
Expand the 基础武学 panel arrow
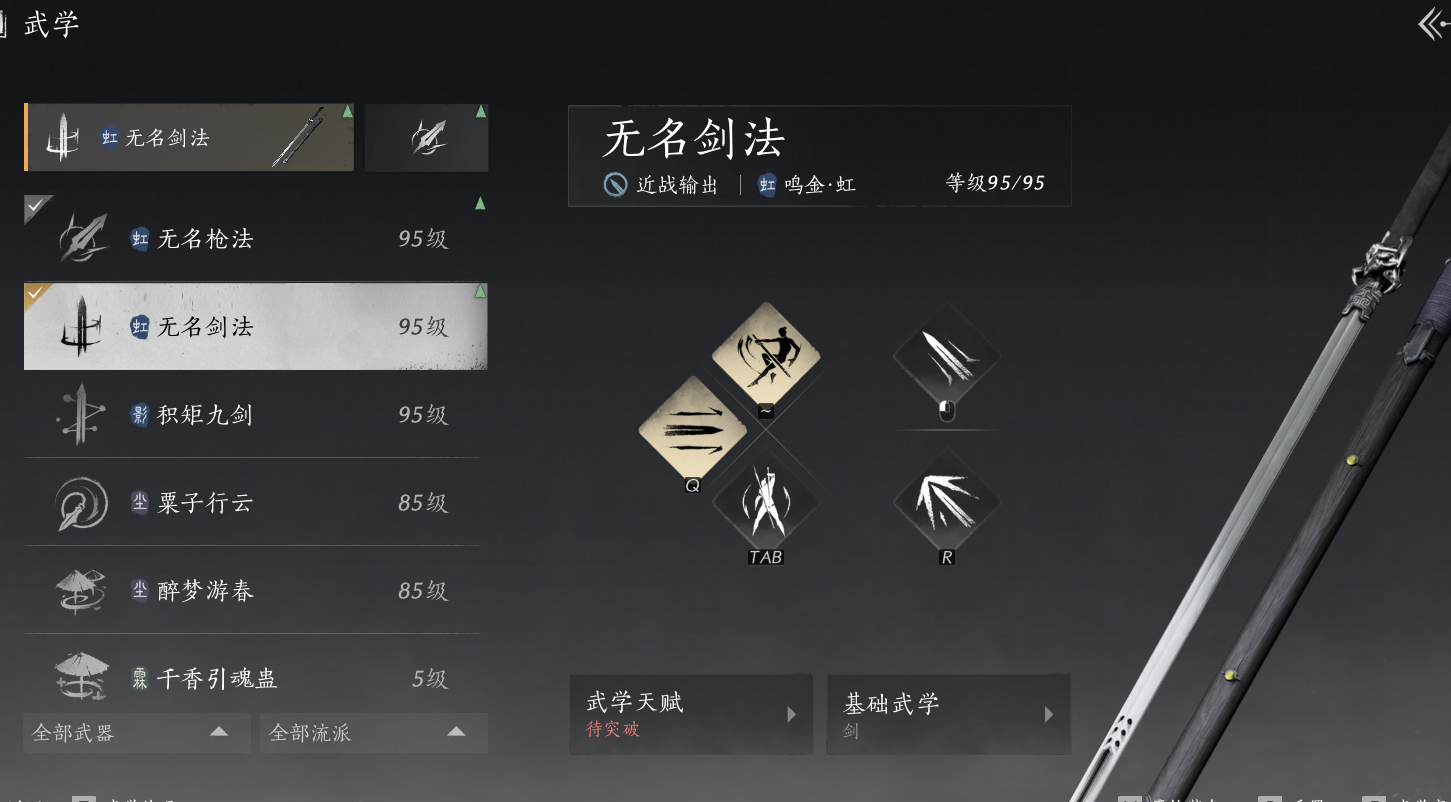tap(1049, 714)
